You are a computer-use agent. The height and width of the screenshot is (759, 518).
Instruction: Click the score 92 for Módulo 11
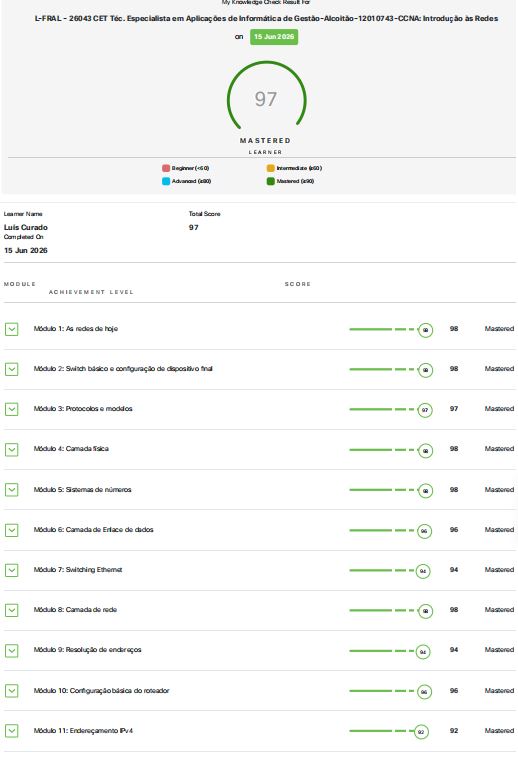[x=454, y=730]
